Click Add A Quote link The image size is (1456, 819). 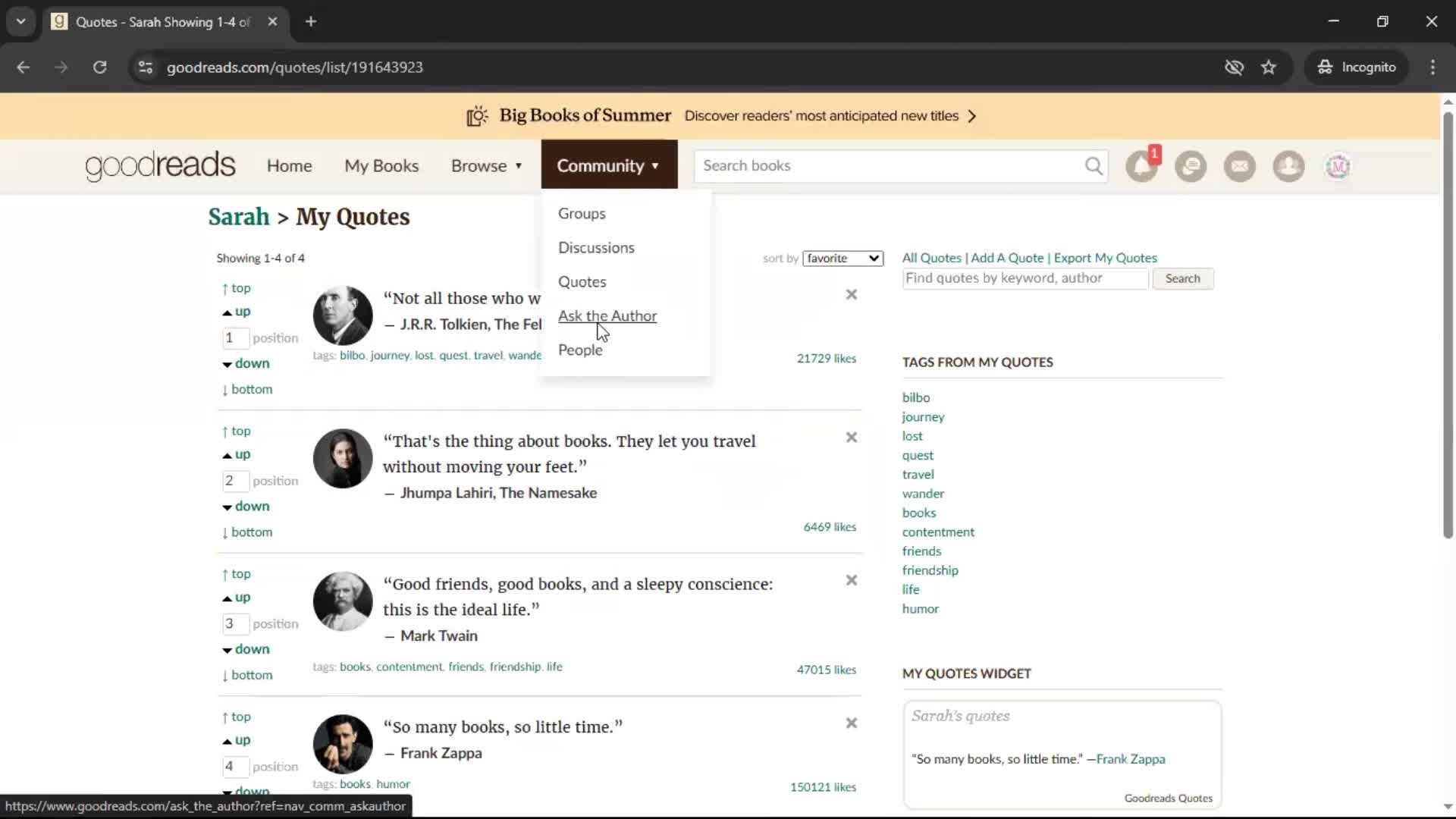pyautogui.click(x=1007, y=258)
